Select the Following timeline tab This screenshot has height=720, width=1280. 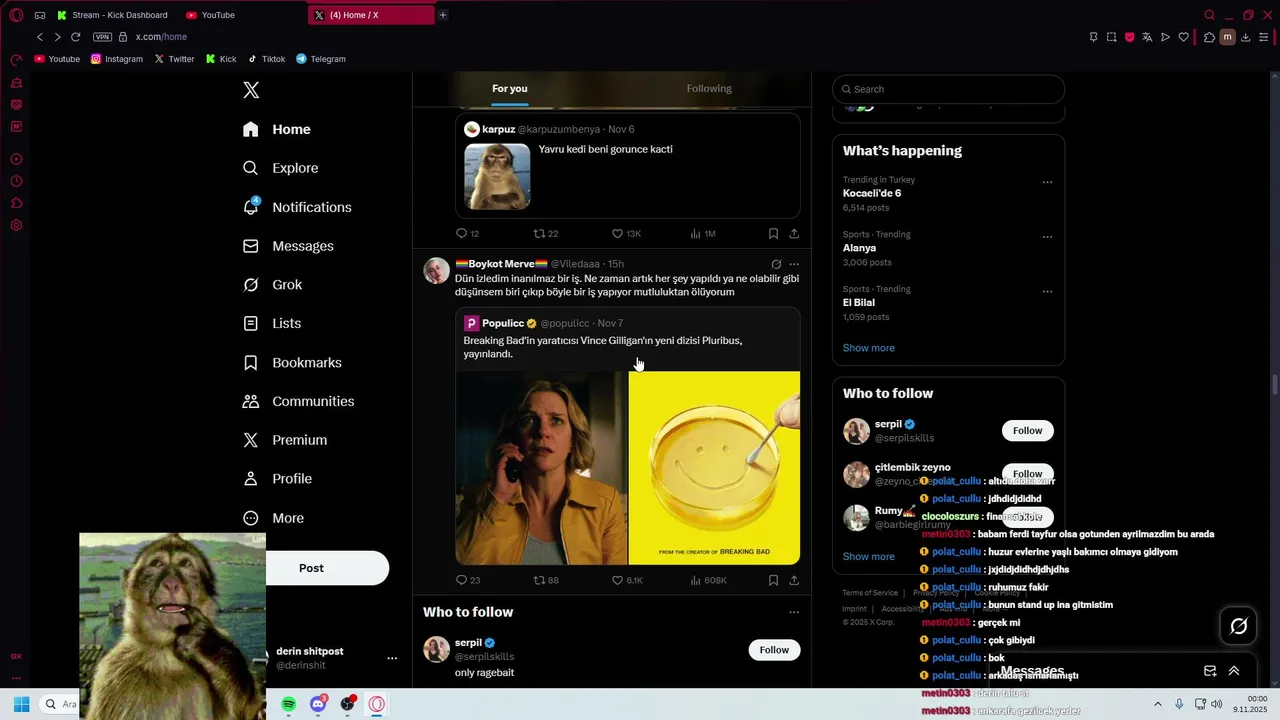[709, 89]
